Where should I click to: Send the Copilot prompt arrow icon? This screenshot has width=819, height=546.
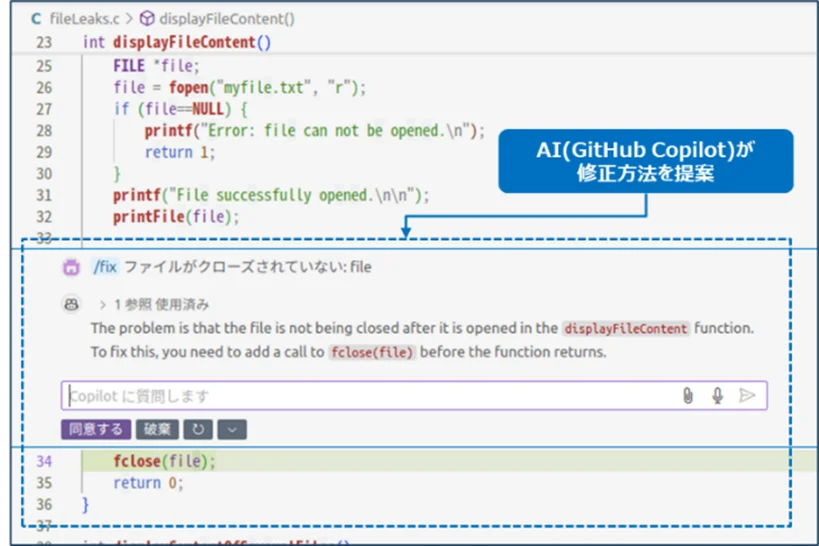click(x=747, y=396)
